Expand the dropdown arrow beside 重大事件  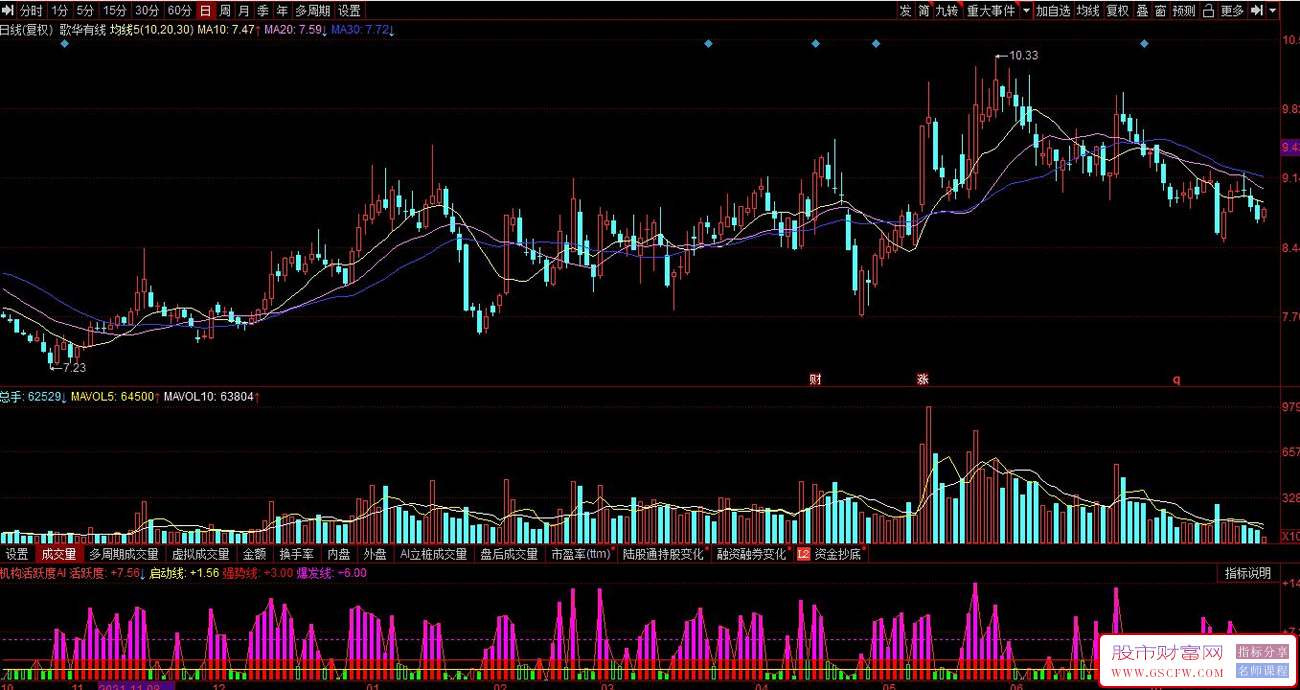click(x=1025, y=11)
